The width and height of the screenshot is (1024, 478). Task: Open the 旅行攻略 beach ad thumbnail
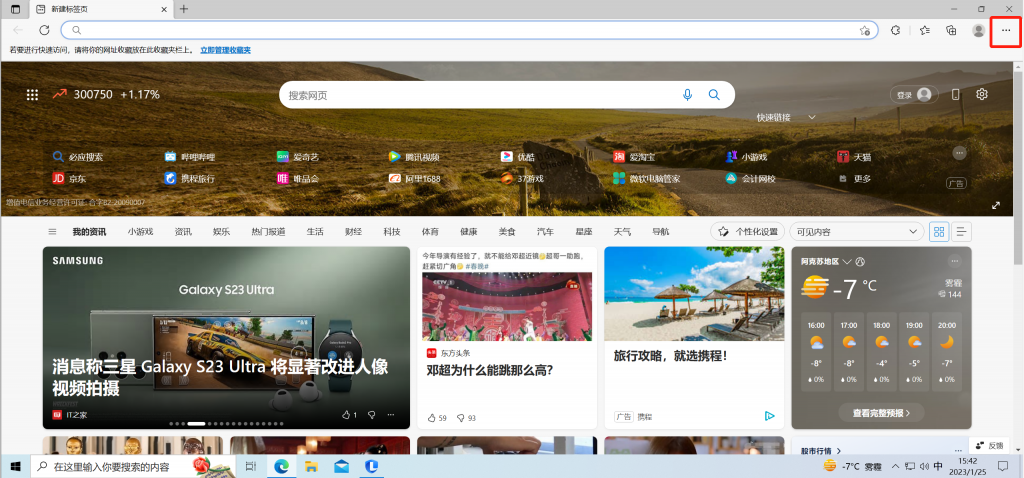point(694,294)
